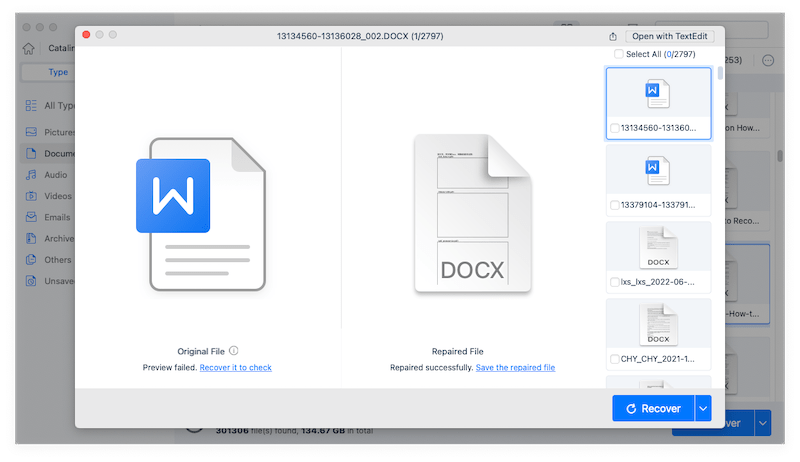Check the lxs_lxs_2022-06-... file checkbox
Viewport: 800px width, 462px height.
(615, 282)
